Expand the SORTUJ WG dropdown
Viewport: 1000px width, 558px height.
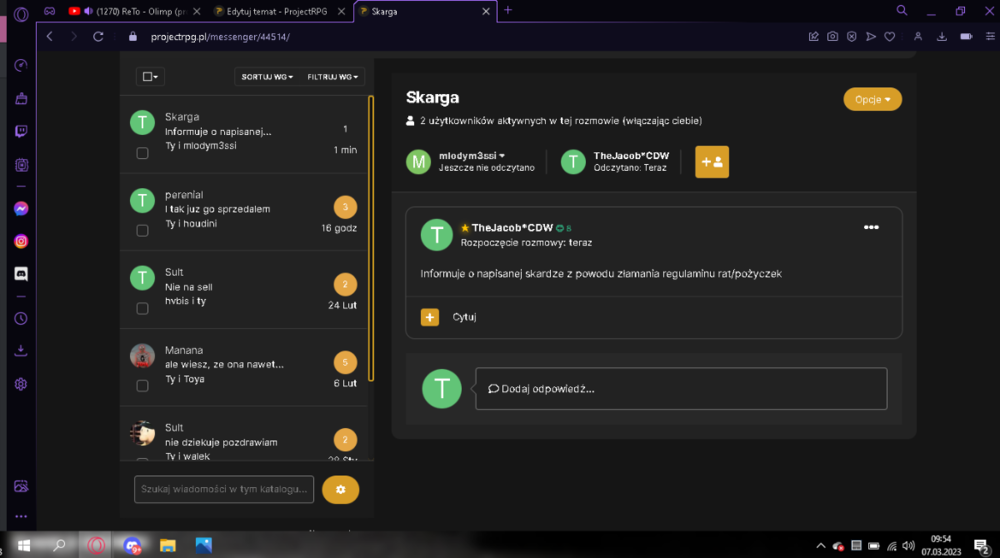tap(267, 77)
